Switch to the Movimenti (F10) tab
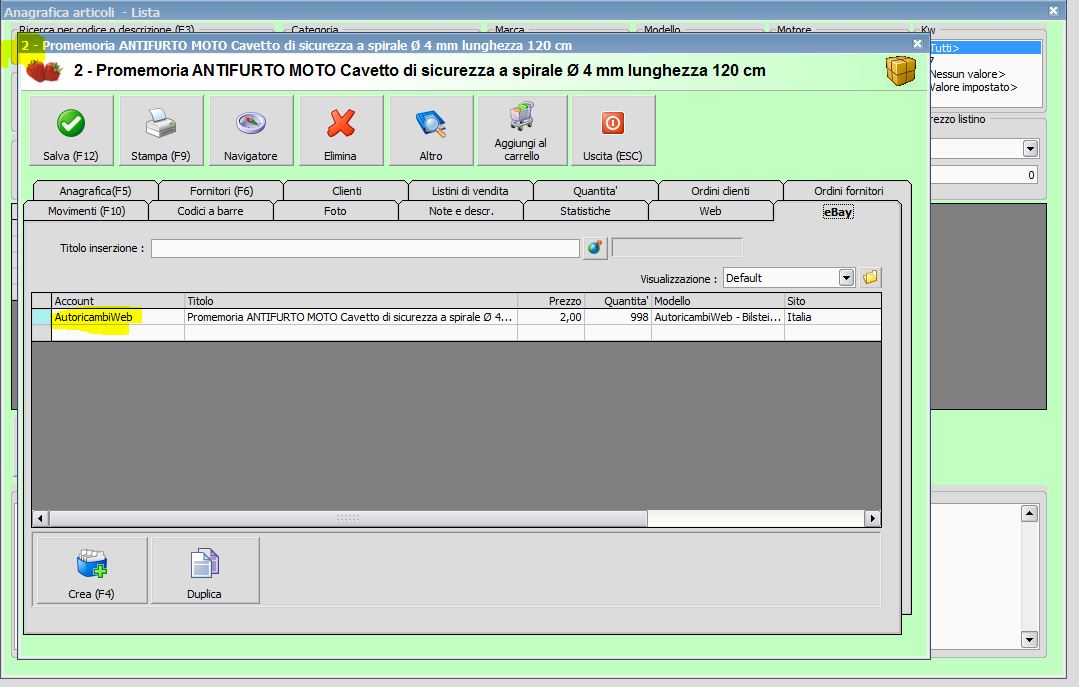This screenshot has width=1079, height=687. (86, 211)
